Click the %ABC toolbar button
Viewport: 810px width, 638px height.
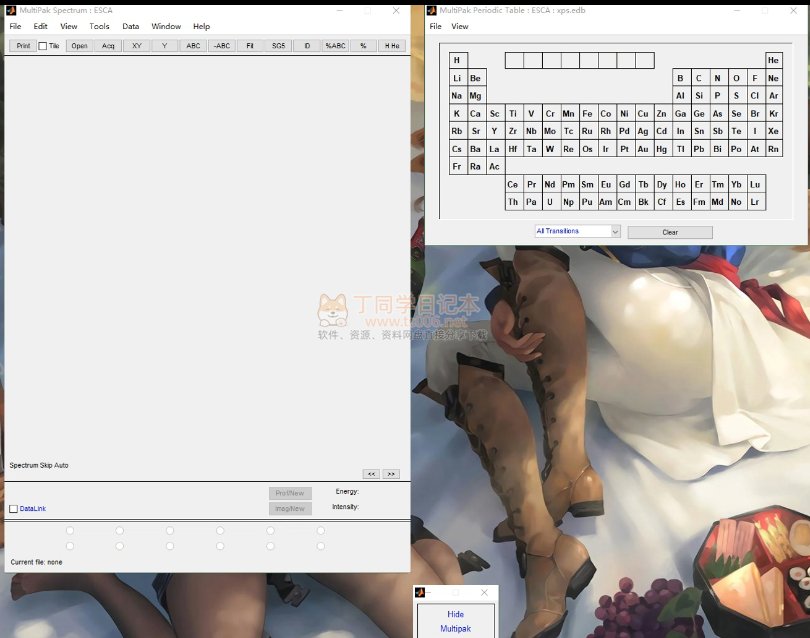[x=335, y=46]
